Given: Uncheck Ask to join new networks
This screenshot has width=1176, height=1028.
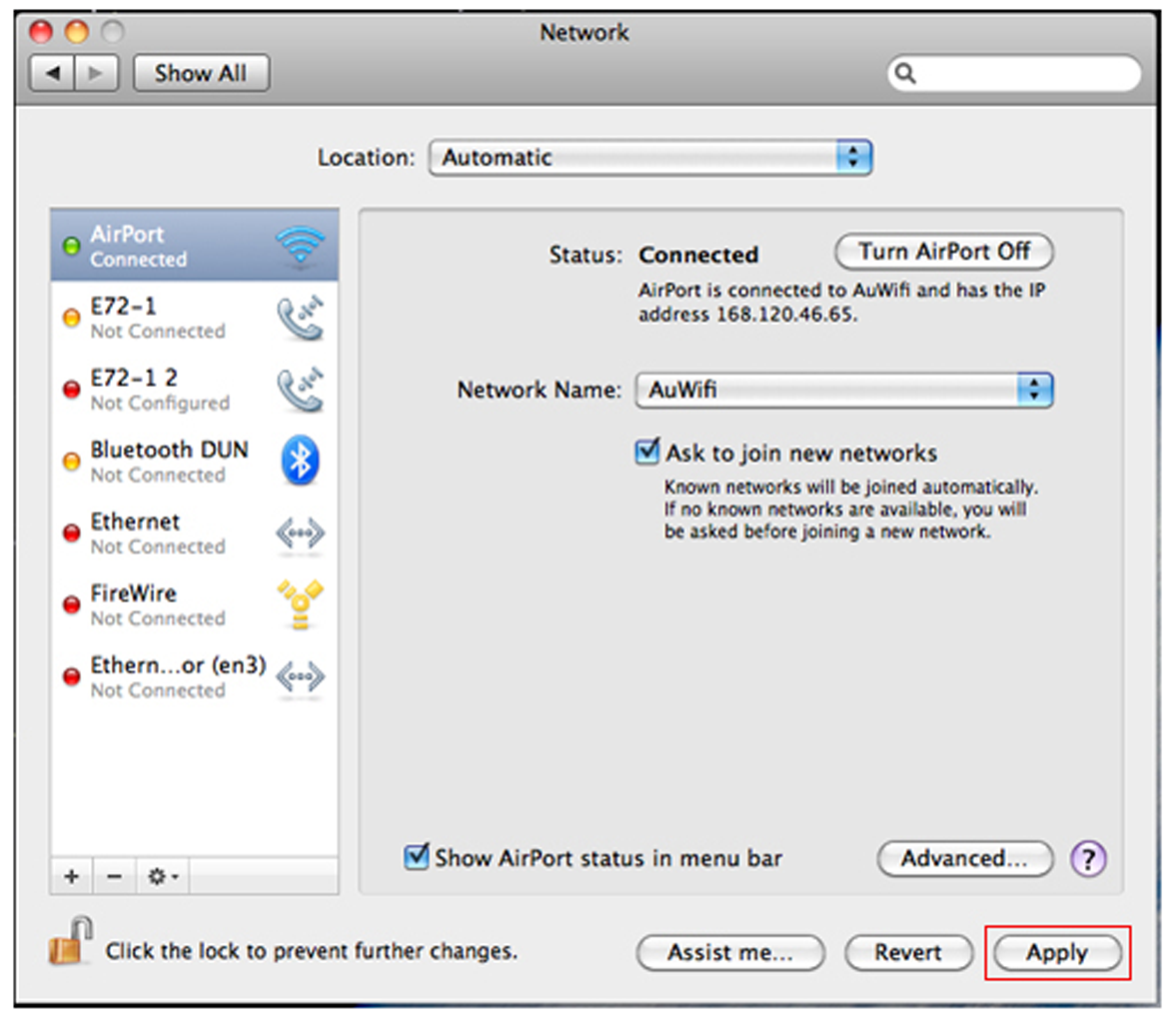Looking at the screenshot, I should 647,452.
